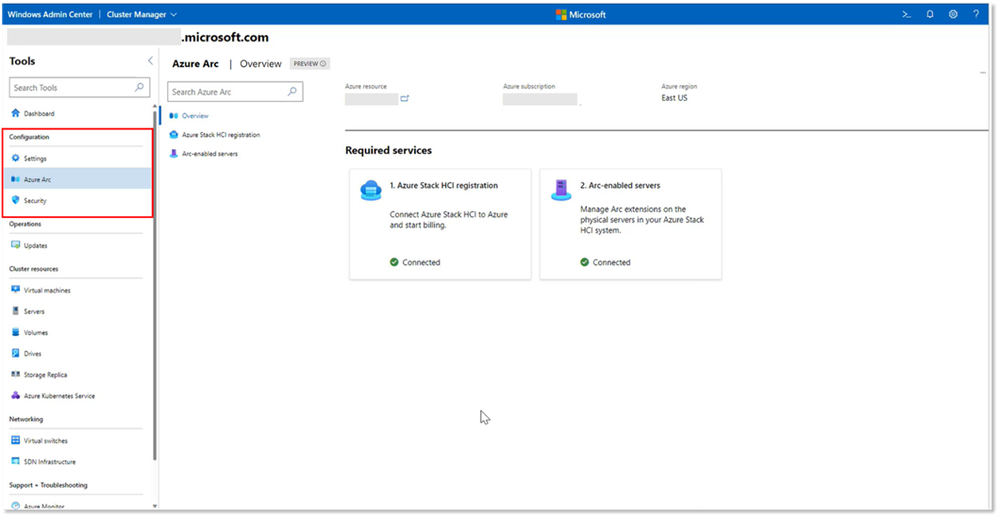Open the PowerShell console icon

click(907, 14)
